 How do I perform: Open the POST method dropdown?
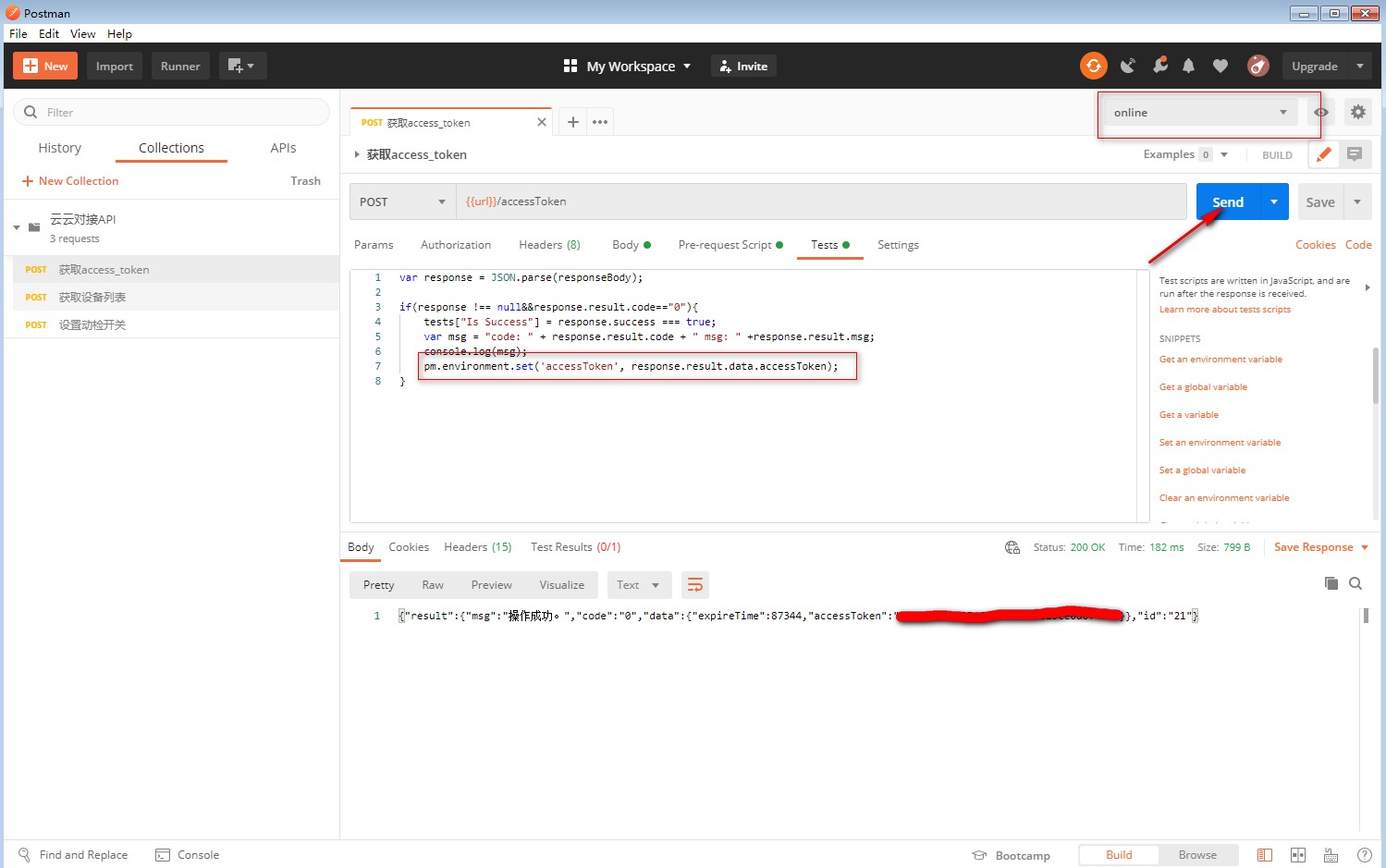(402, 202)
